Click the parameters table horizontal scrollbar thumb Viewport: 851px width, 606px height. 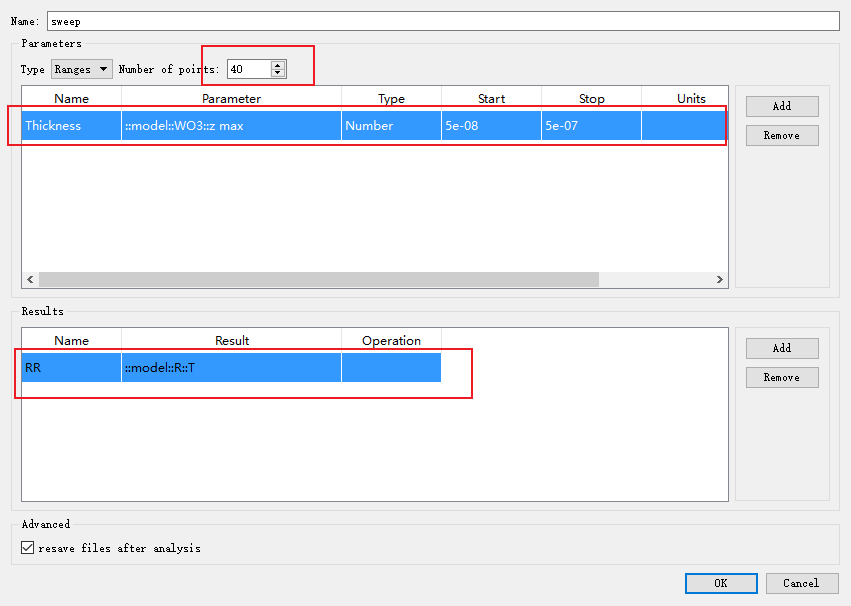[318, 280]
